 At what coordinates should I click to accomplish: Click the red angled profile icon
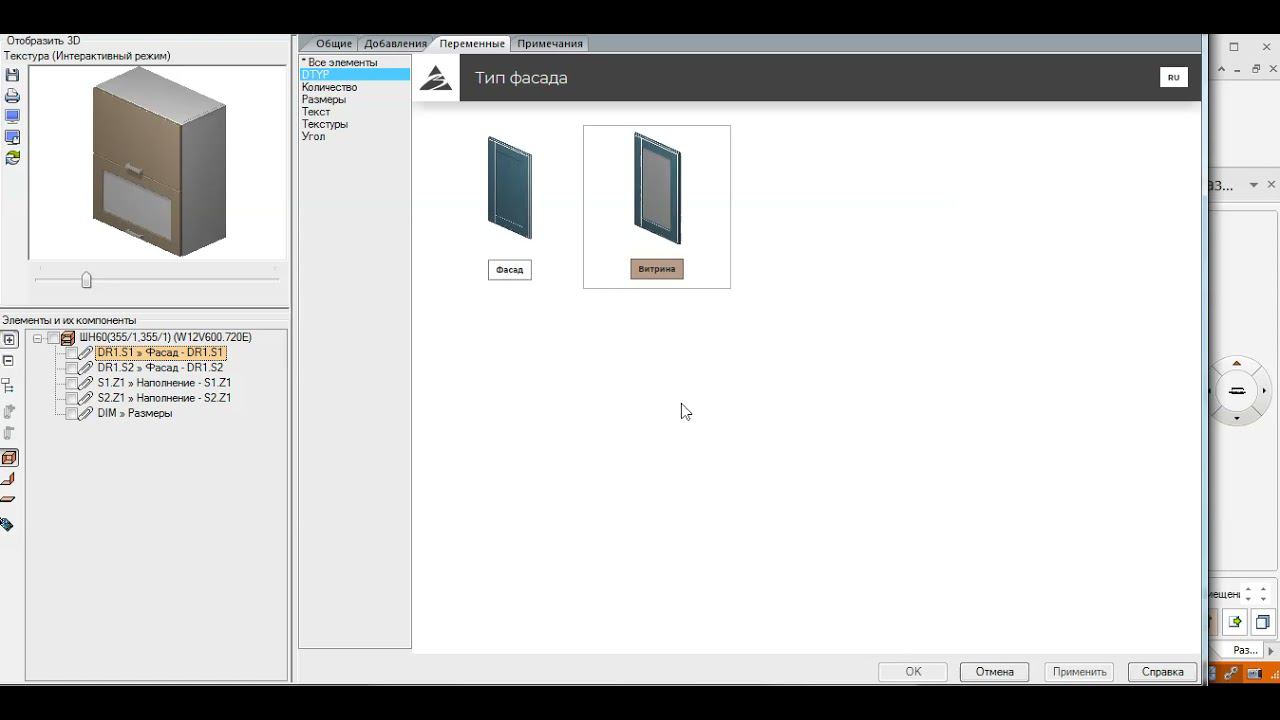pyautogui.click(x=8, y=479)
